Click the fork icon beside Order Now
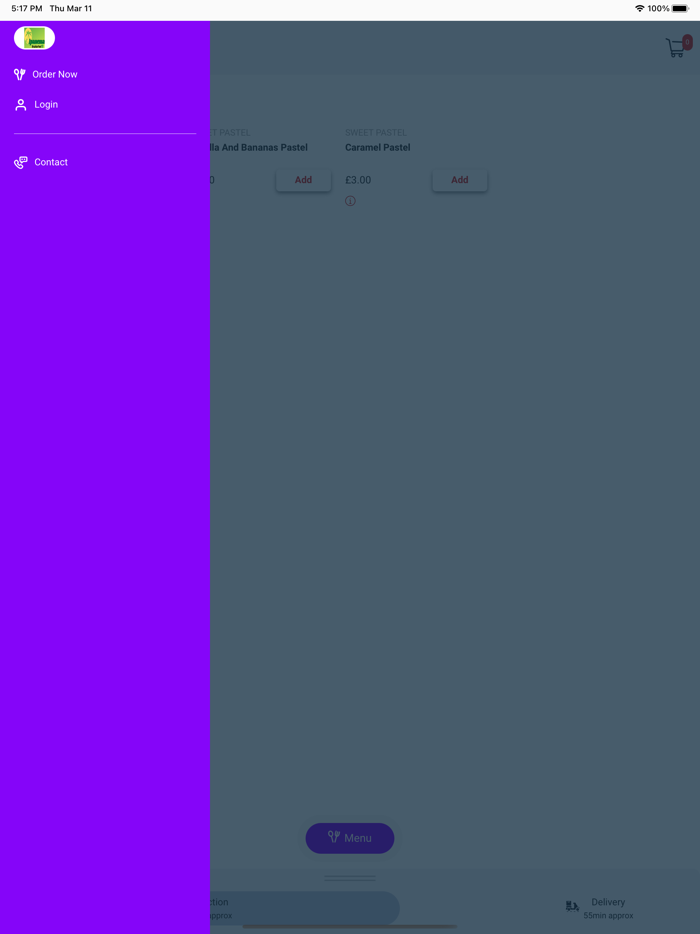Screen dimensions: 700x934 [x=20, y=74]
